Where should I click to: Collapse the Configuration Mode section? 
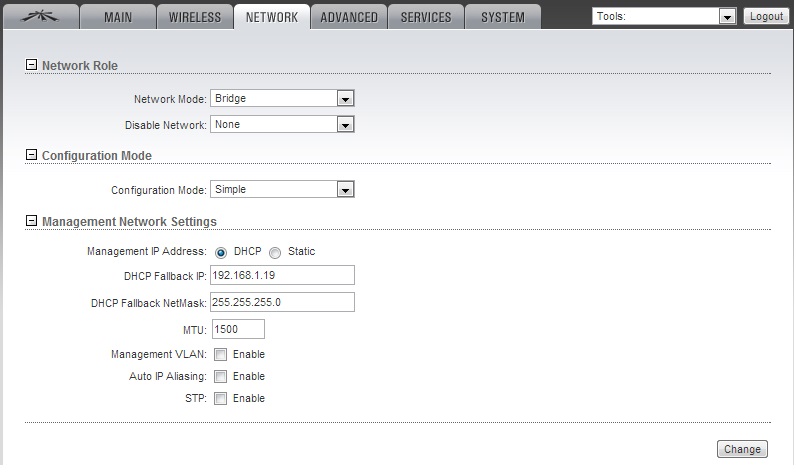click(31, 155)
